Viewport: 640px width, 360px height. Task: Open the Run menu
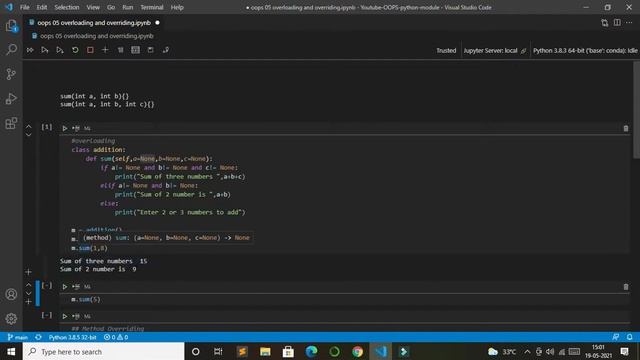[x=127, y=7]
